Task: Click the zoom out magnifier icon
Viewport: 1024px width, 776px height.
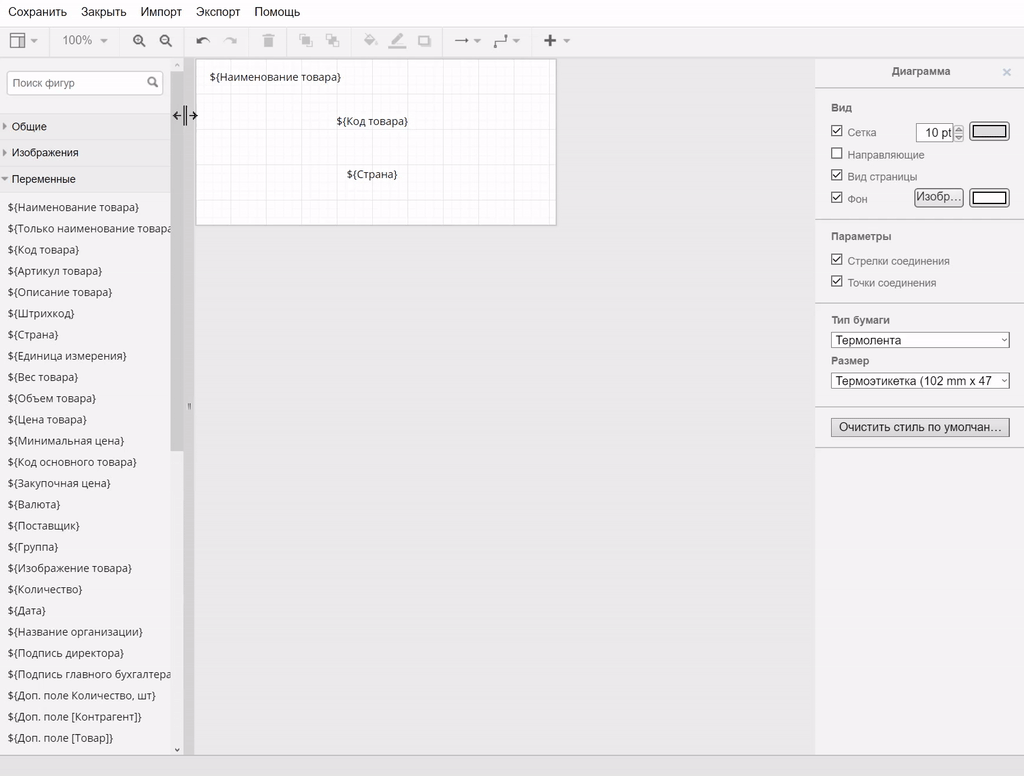Action: (166, 41)
